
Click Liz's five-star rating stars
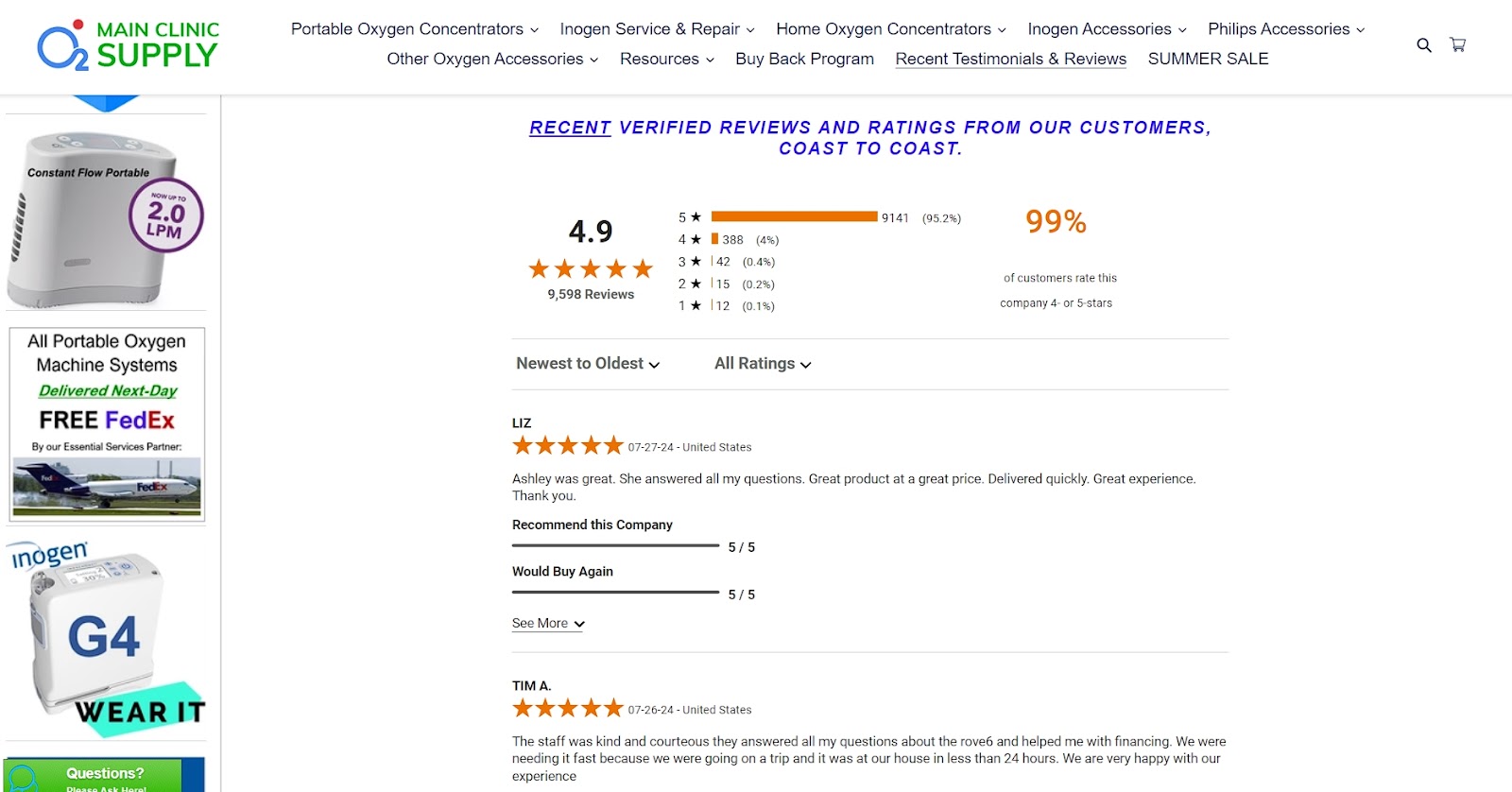coord(568,446)
